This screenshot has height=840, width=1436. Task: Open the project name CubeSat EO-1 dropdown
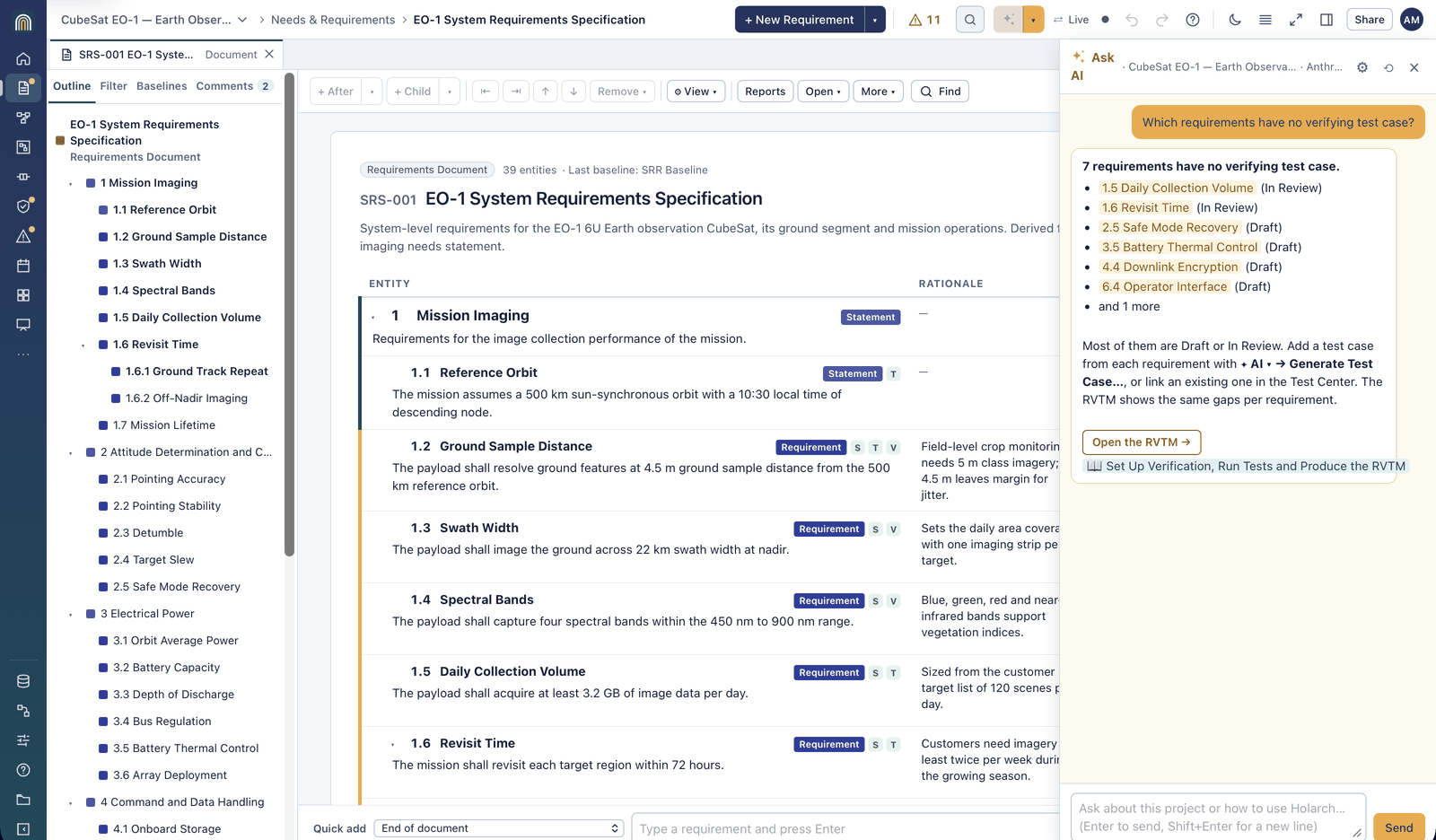pyautogui.click(x=154, y=20)
